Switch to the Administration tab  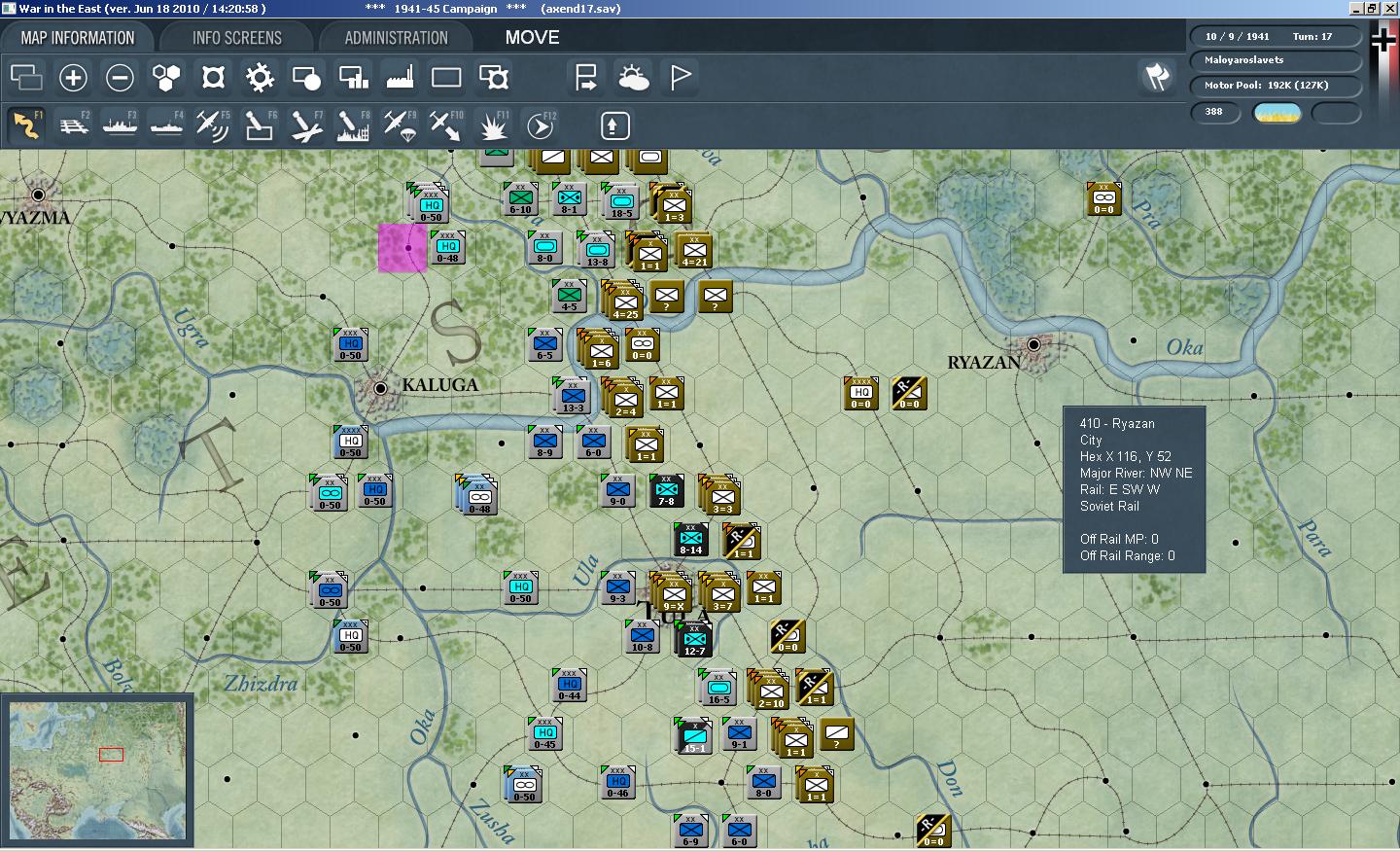pyautogui.click(x=396, y=38)
